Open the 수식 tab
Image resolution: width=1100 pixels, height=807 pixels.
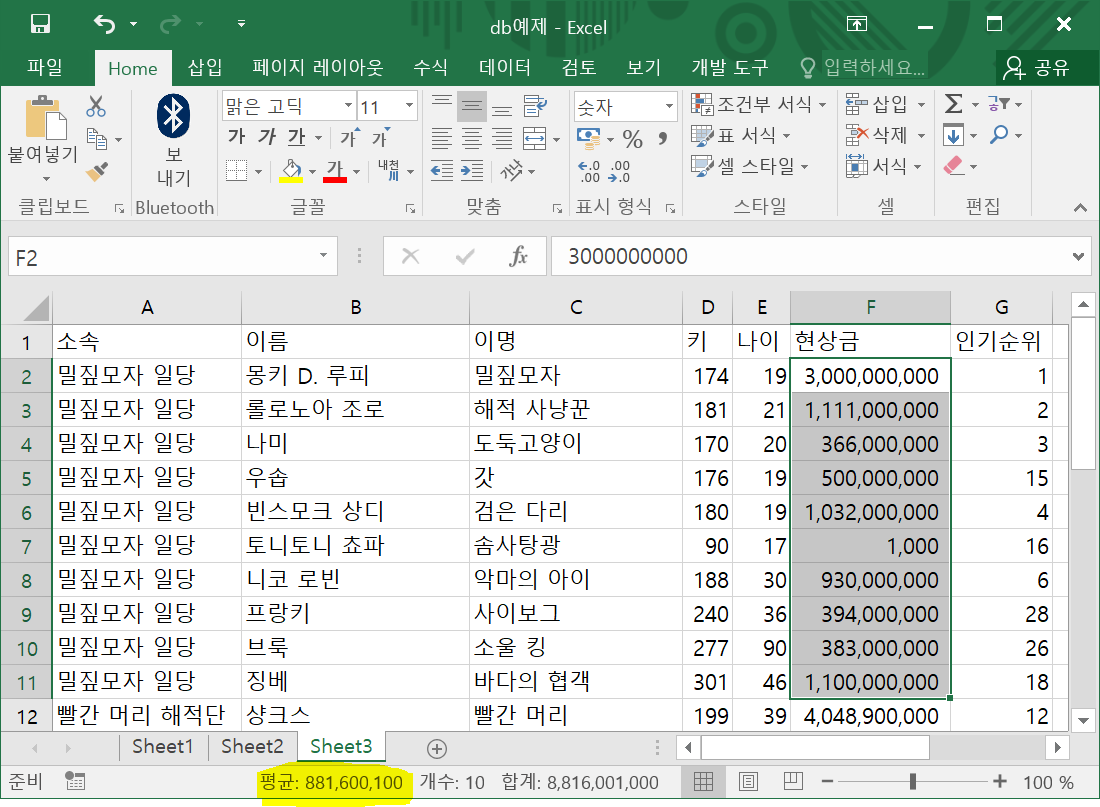pos(430,67)
